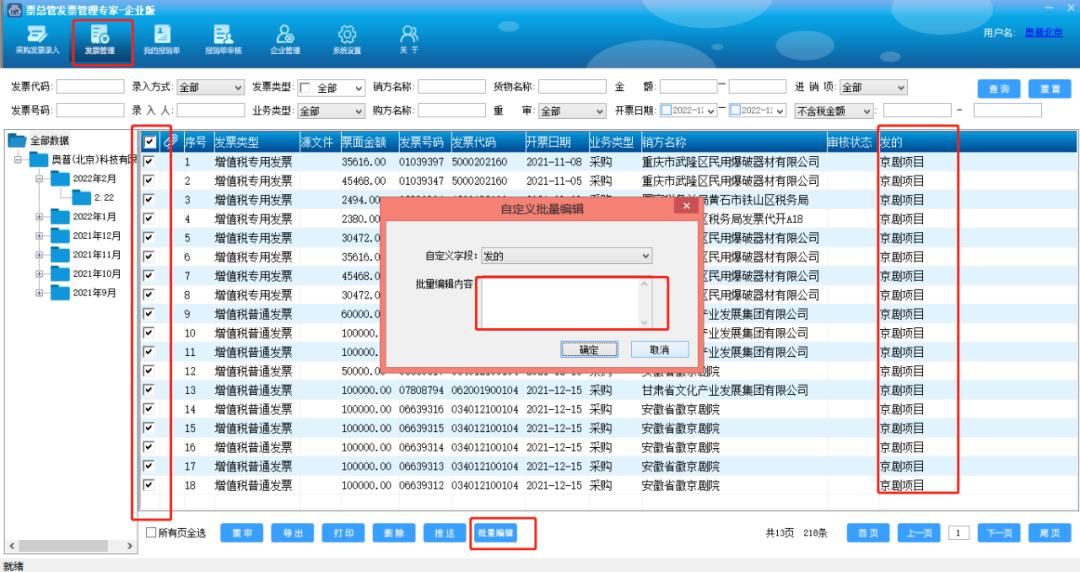This screenshot has width=1080, height=572.
Task: Click the app logo in title bar
Action: pyautogui.click(x=14, y=10)
